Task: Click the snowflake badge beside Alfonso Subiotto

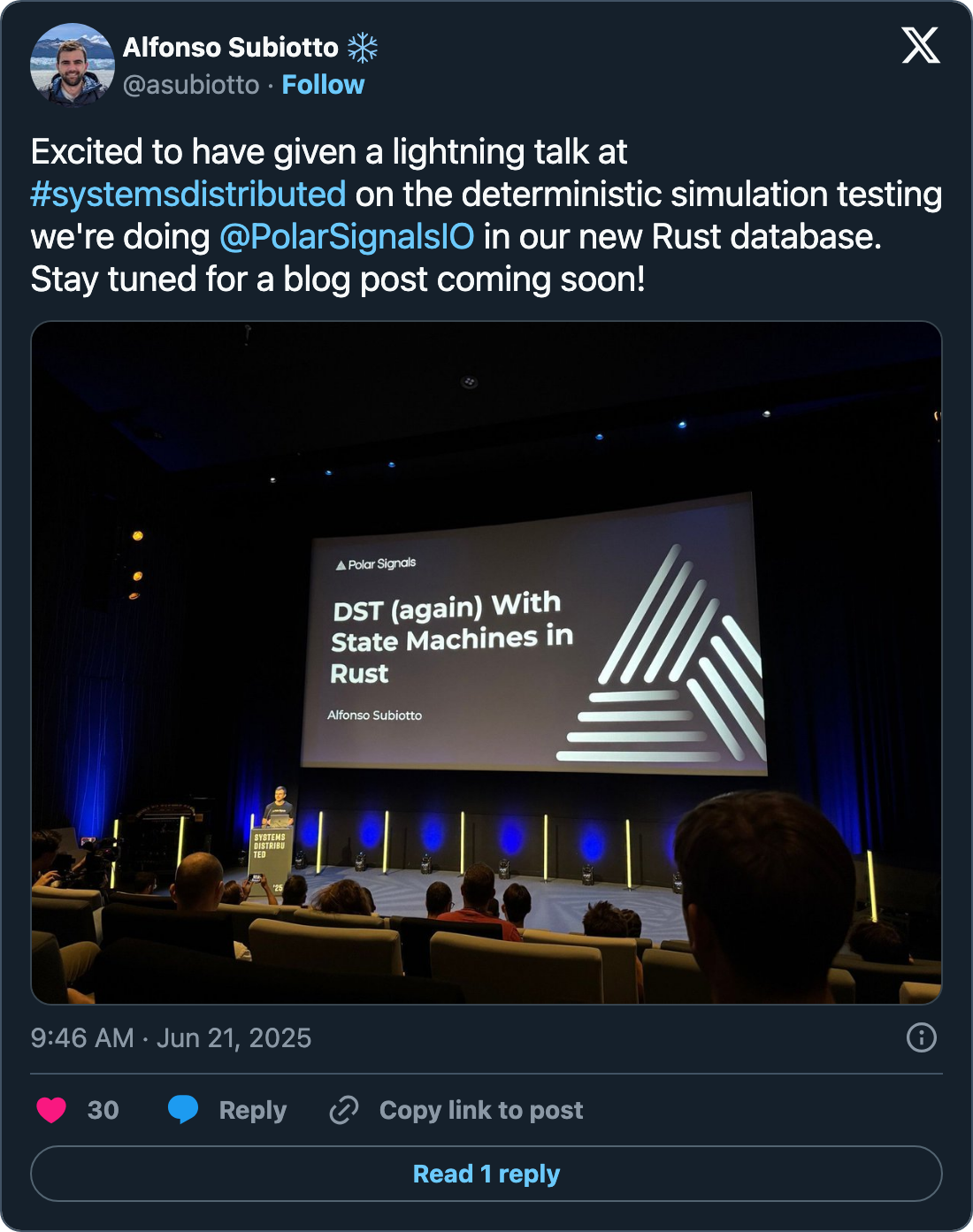Action: click(x=362, y=48)
